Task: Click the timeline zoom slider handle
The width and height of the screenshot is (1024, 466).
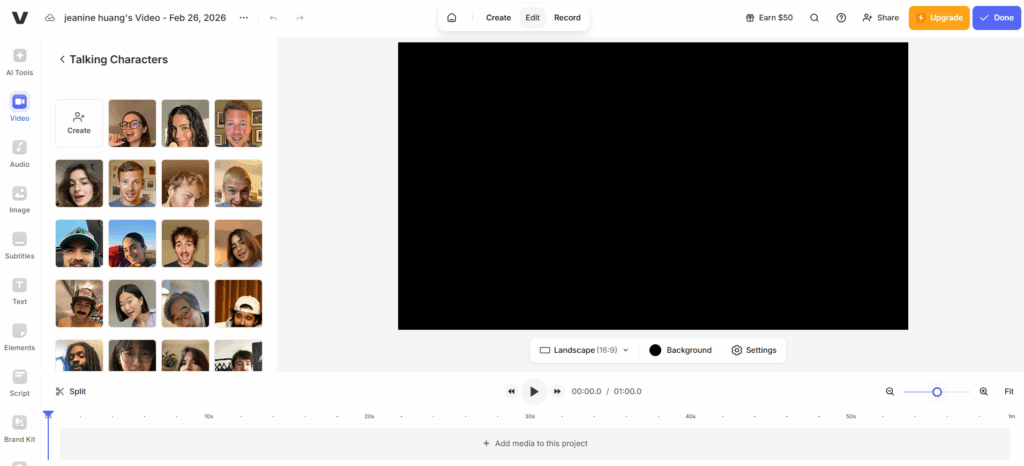Action: [x=937, y=392]
